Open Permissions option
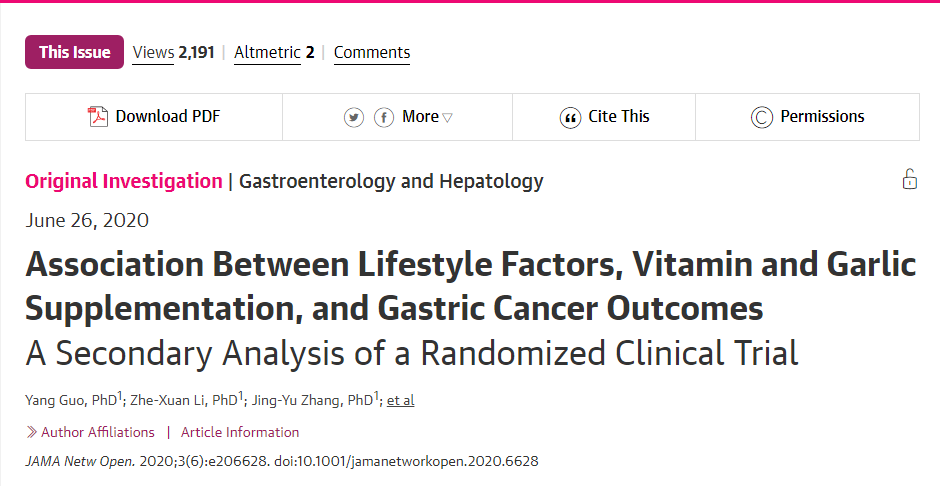 822,117
